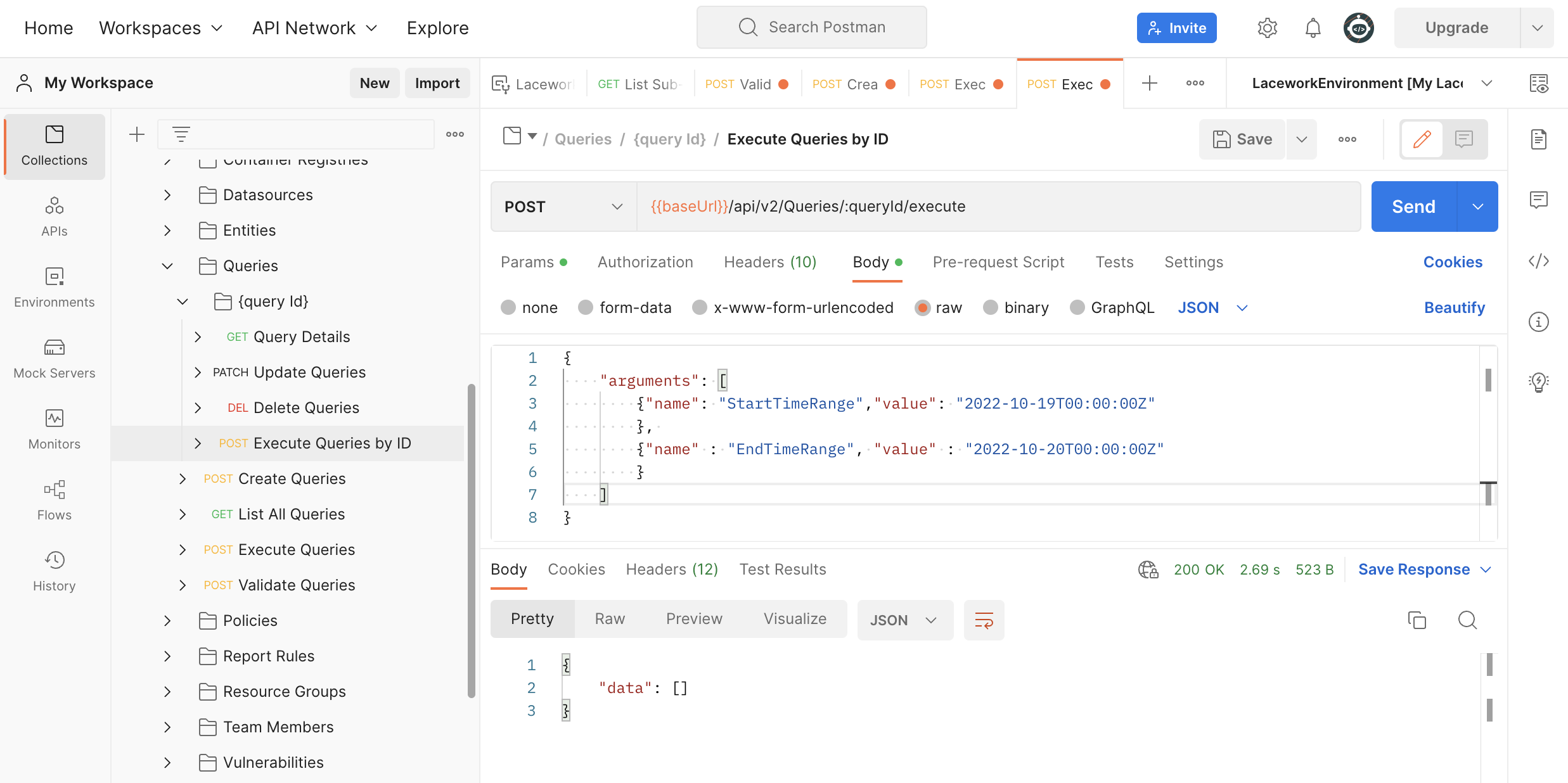Viewport: 1568px width, 783px height.
Task: Collapse the Queries folder
Action: 167,265
